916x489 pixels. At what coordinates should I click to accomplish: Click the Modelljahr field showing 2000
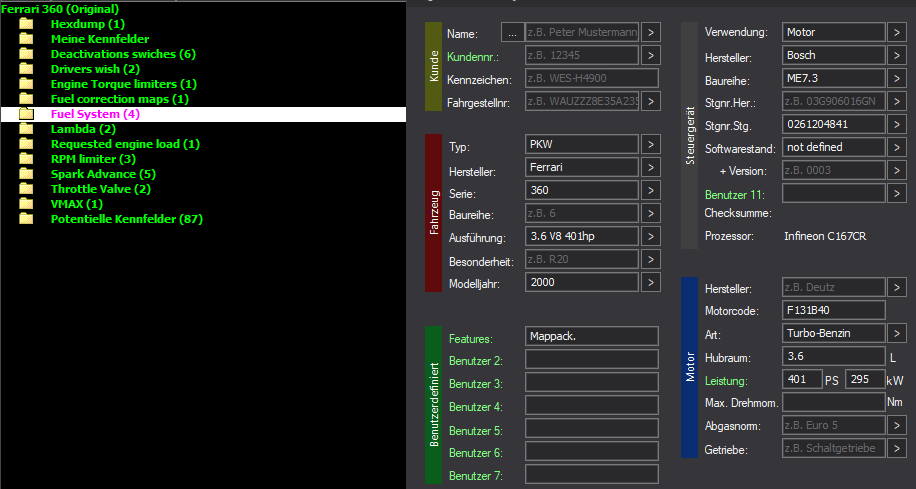(x=582, y=282)
